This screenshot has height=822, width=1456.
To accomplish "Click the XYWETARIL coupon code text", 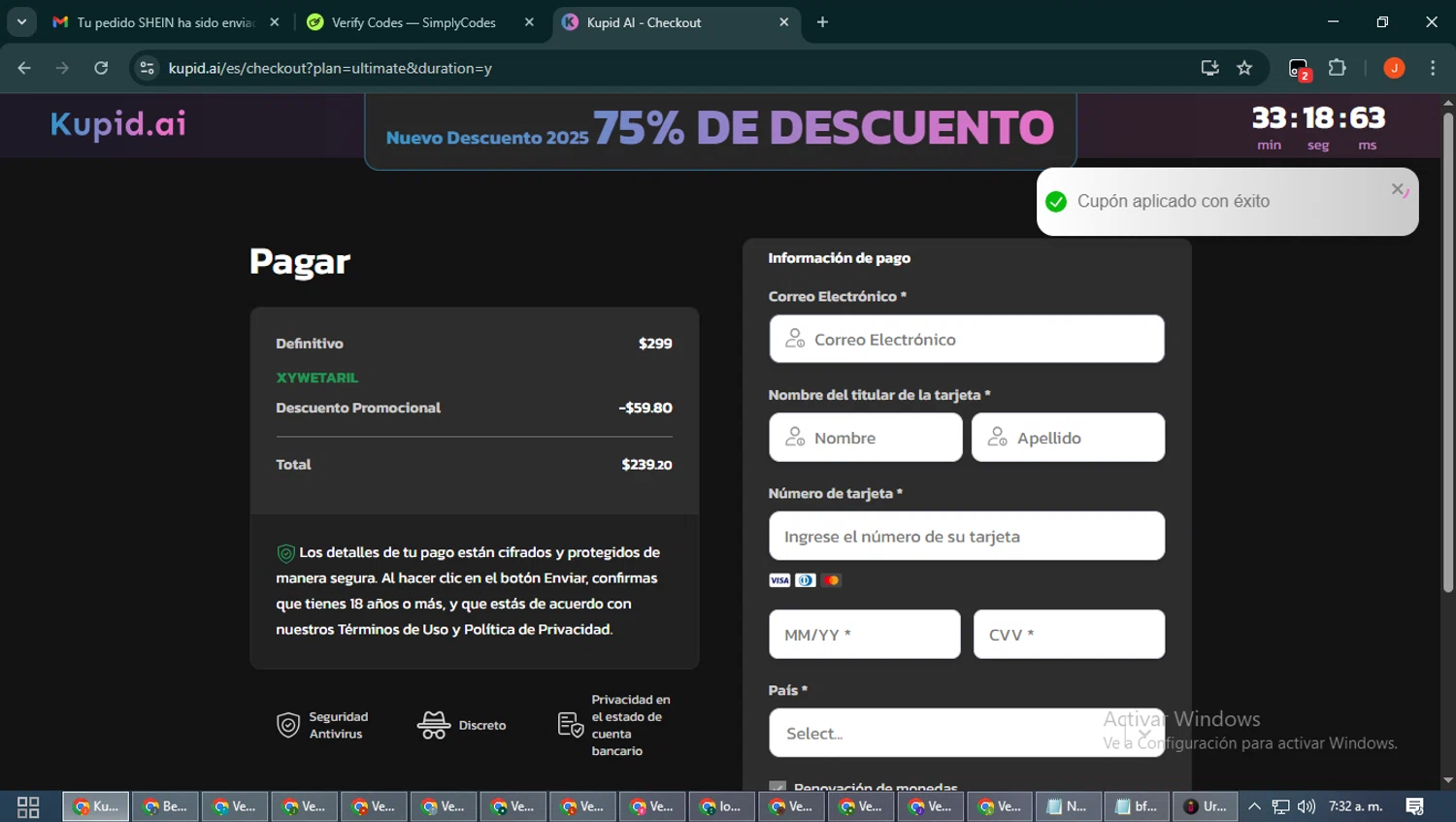I will click(316, 378).
